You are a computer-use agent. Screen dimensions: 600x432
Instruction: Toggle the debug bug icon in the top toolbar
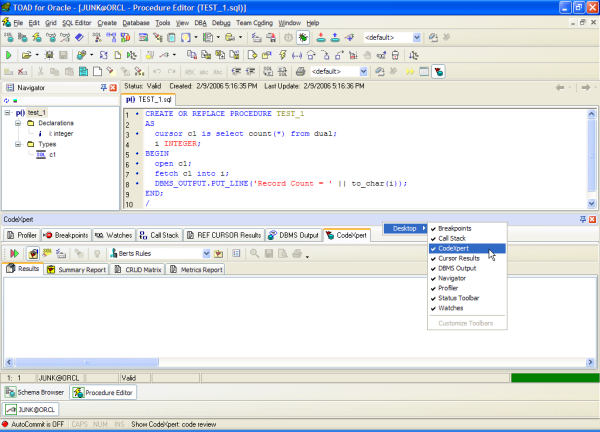click(x=303, y=37)
